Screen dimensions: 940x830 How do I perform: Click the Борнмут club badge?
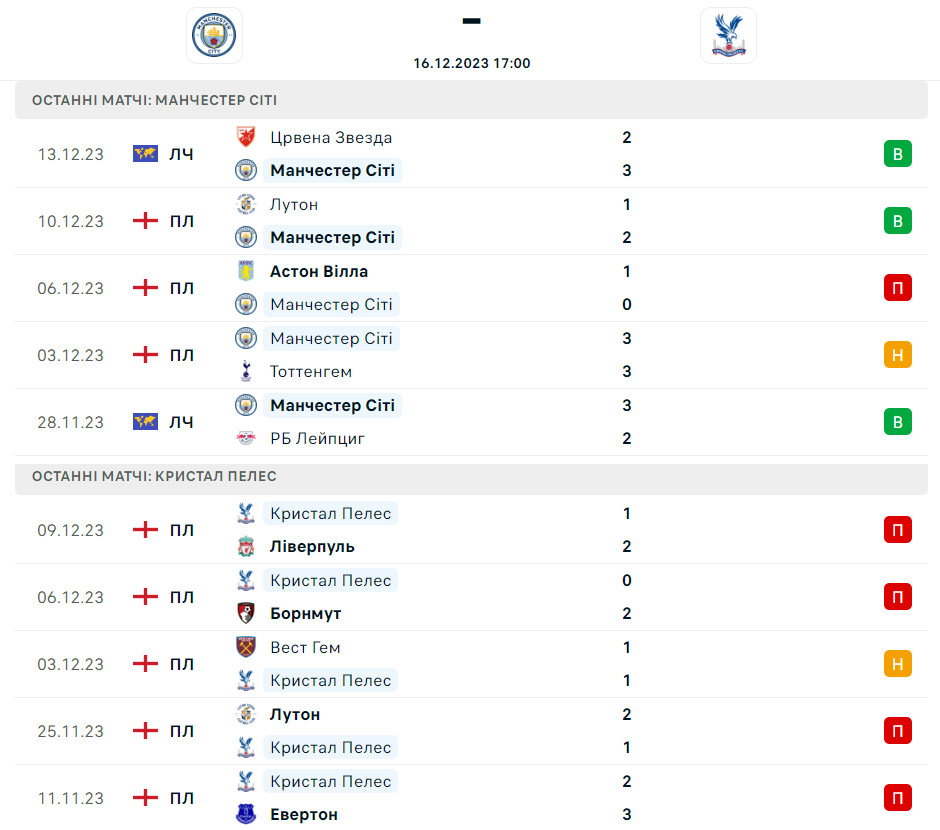click(x=246, y=613)
